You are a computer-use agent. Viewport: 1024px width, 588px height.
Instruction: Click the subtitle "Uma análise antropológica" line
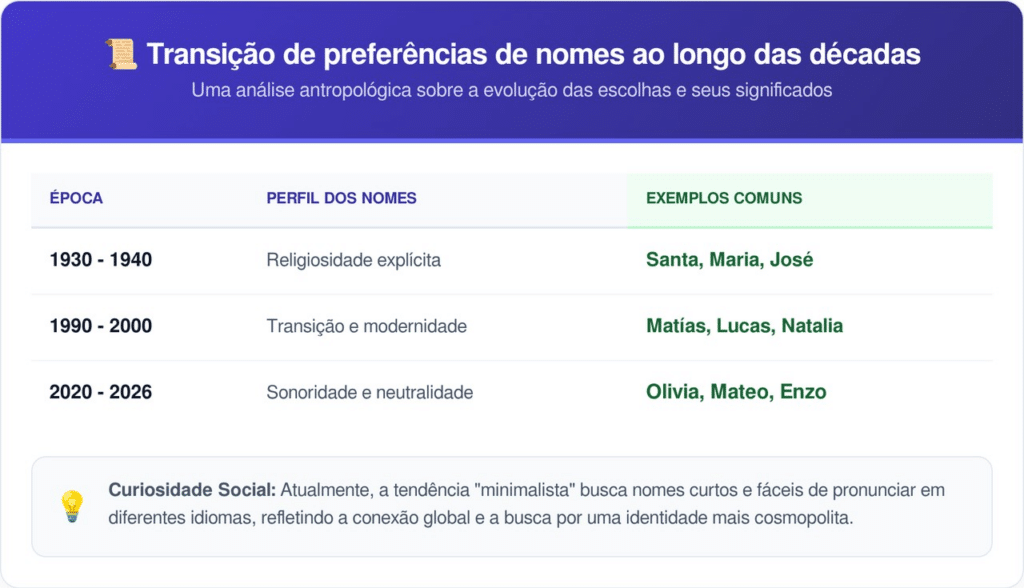tap(512, 90)
